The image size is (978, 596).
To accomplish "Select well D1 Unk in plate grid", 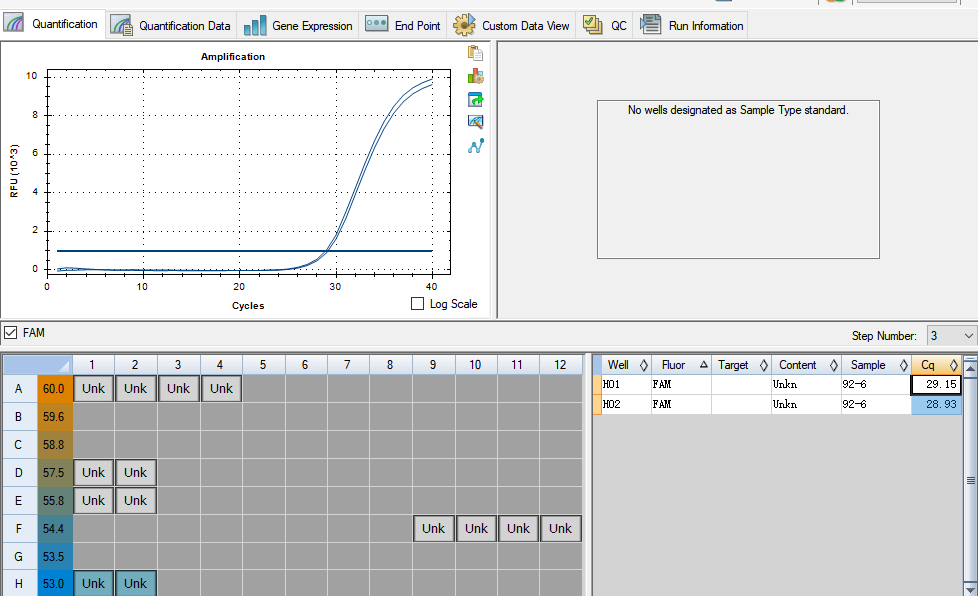I will click(94, 473).
